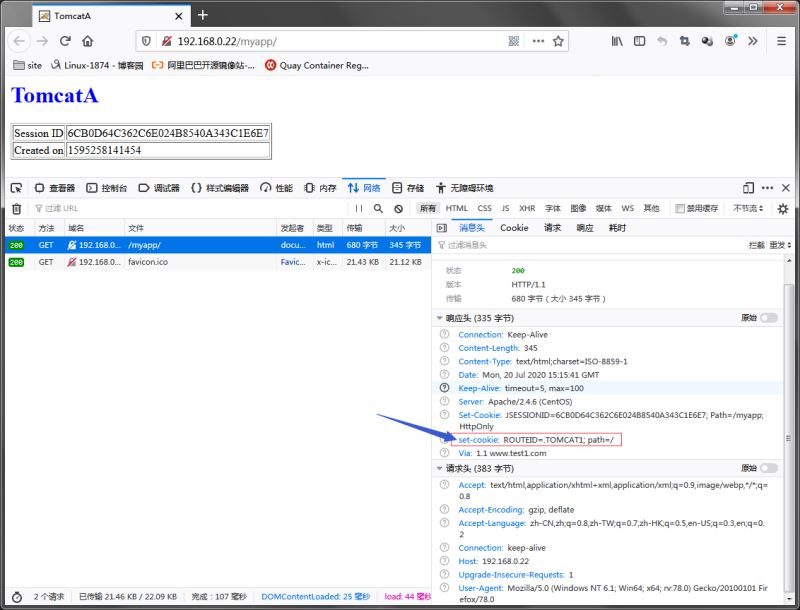The width and height of the screenshot is (800, 610).
Task: Click the network settings gear icon
Action: pyautogui.click(x=783, y=209)
